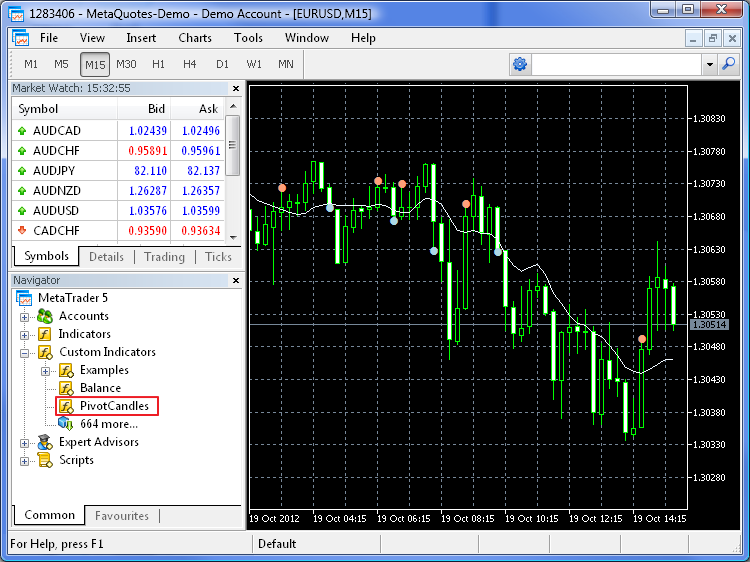Switch to the Symbols tab
The height and width of the screenshot is (562, 750).
click(46, 256)
